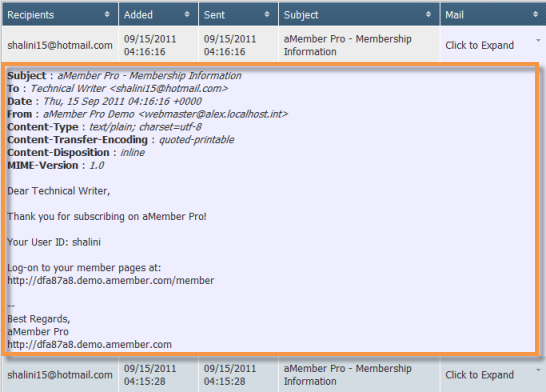Click 'Click to Expand' in 04:16:16 row
Screen dimensions: 546x392
pyautogui.click(x=479, y=45)
